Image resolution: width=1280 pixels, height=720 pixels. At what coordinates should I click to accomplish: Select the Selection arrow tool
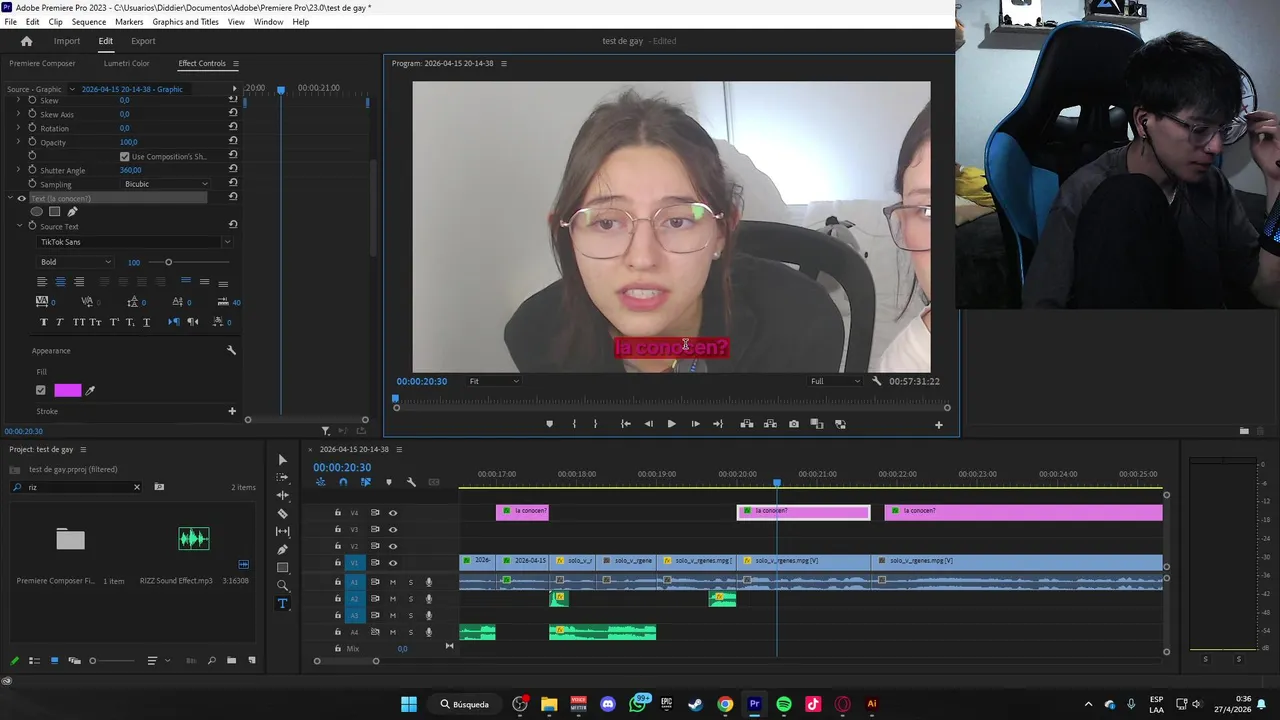[283, 460]
